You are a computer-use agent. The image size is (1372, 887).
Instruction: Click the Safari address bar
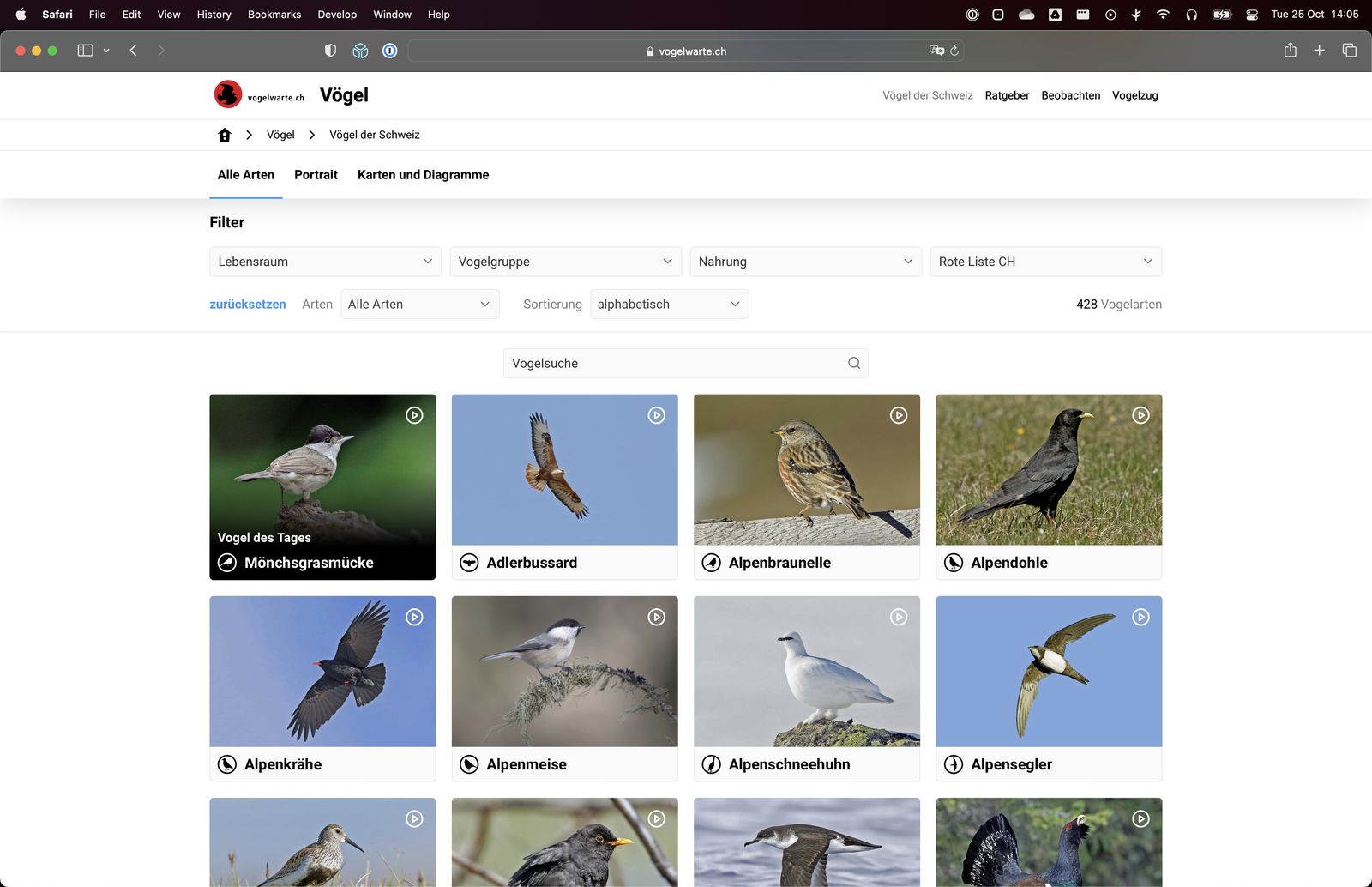click(686, 51)
